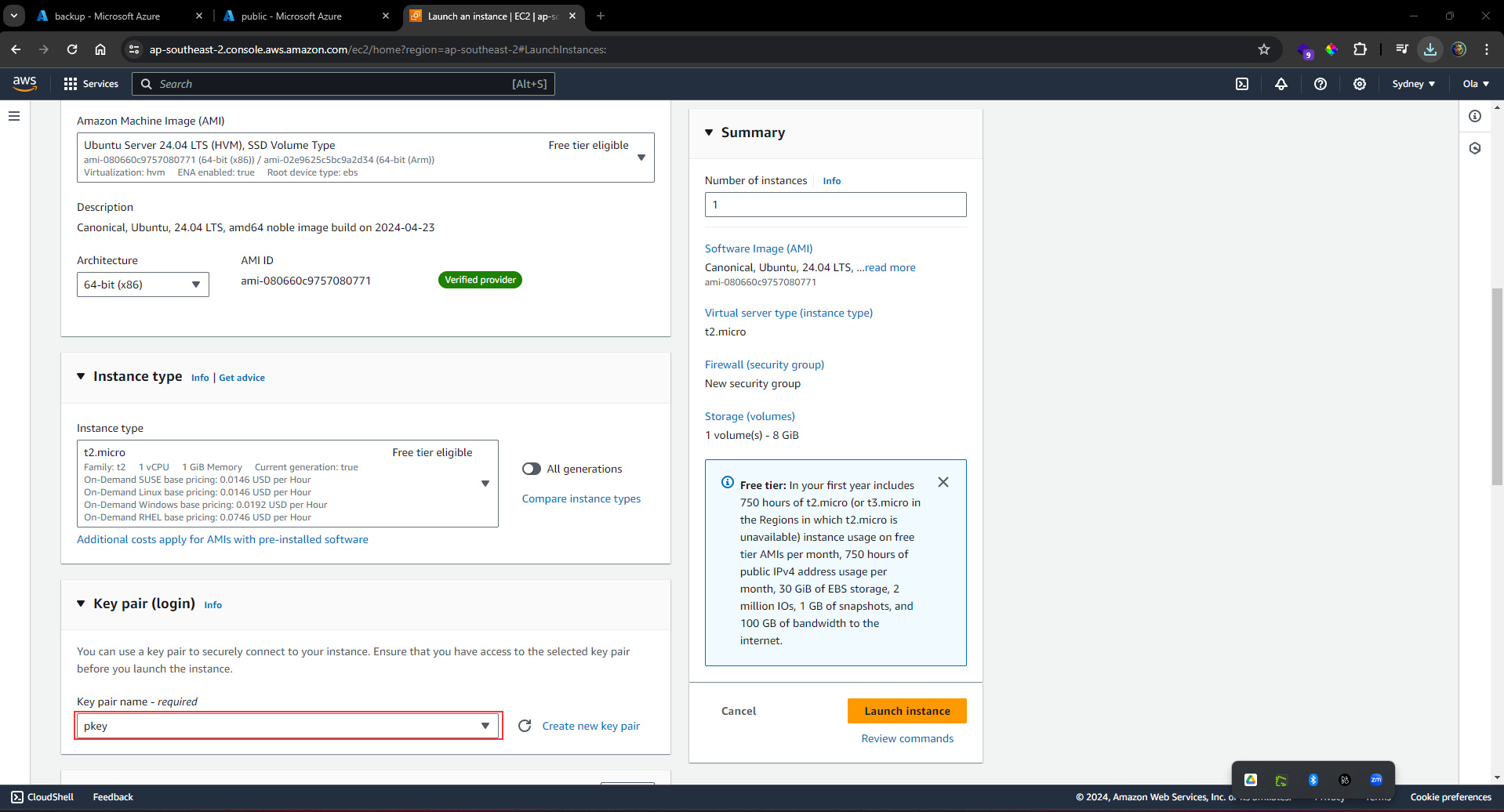This screenshot has width=1504, height=812.
Task: Close the public - Microsoft Azure tab
Action: (385, 16)
